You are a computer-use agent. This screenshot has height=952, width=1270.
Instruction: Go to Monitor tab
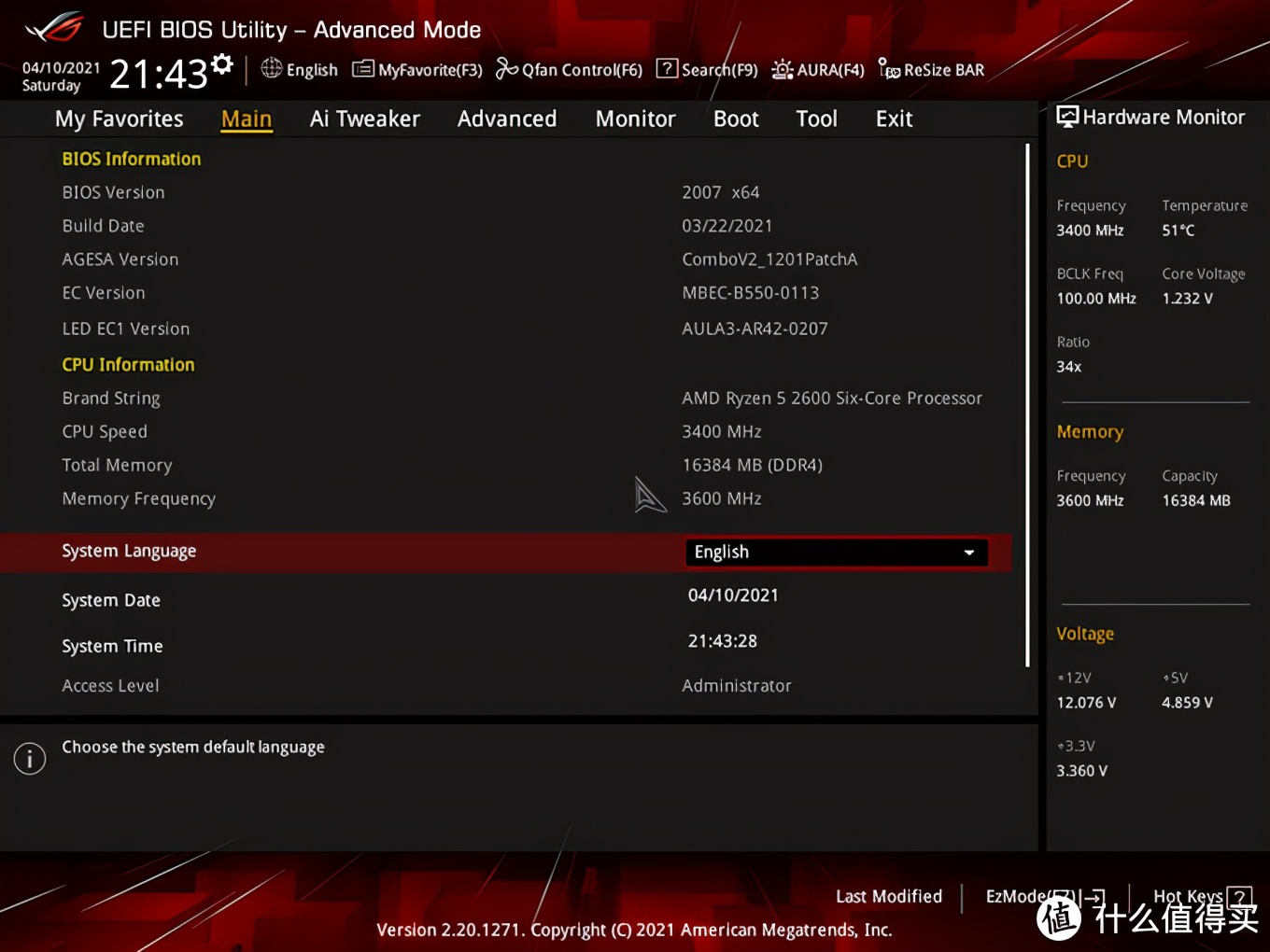[x=636, y=119]
